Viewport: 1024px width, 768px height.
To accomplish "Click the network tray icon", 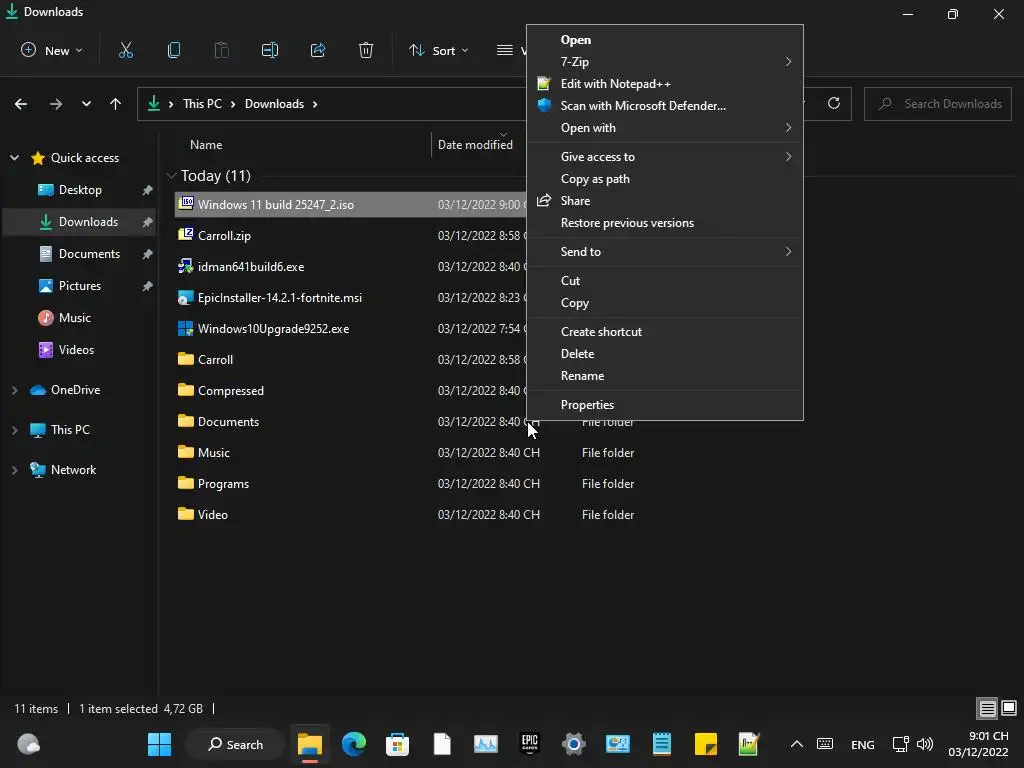I will [x=901, y=744].
